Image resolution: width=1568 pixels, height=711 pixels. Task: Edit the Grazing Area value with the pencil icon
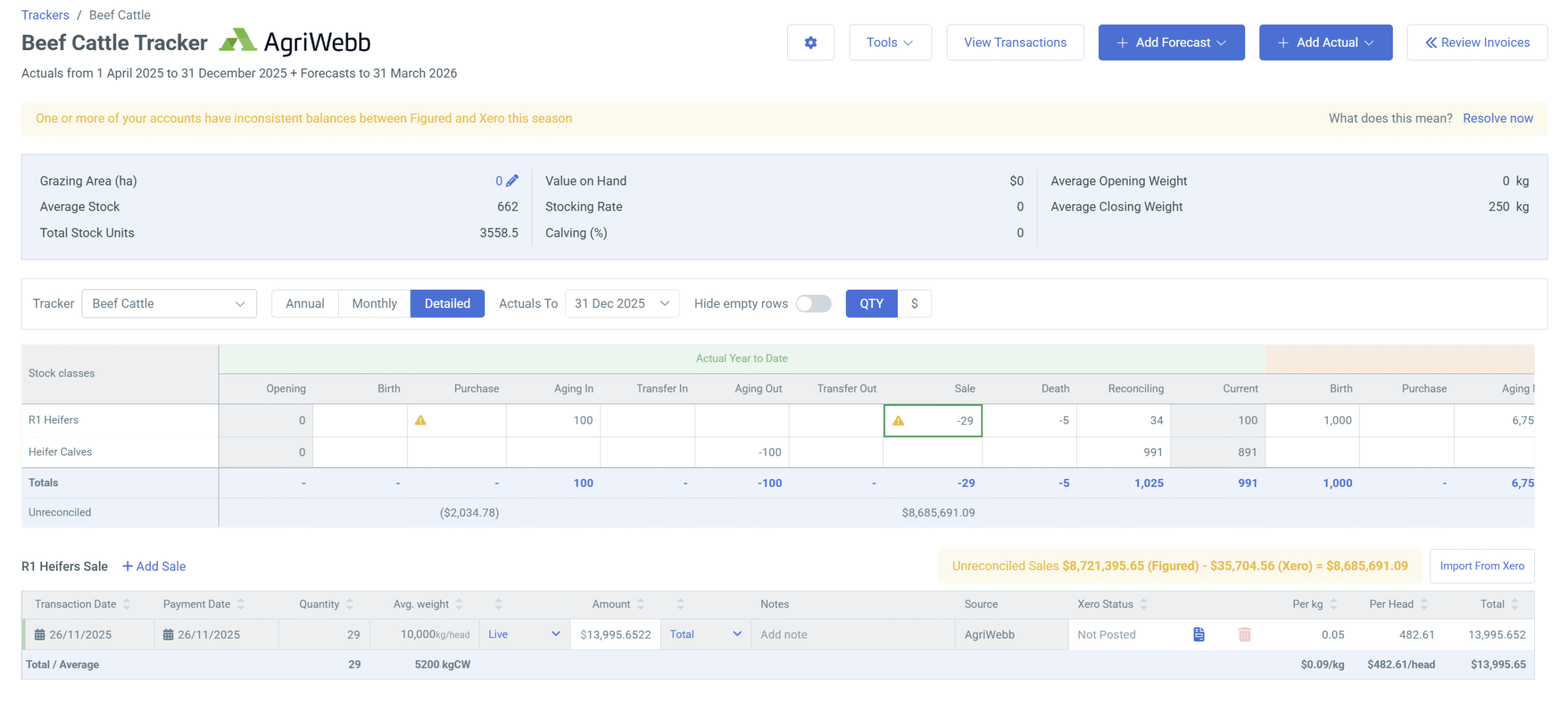click(x=513, y=180)
